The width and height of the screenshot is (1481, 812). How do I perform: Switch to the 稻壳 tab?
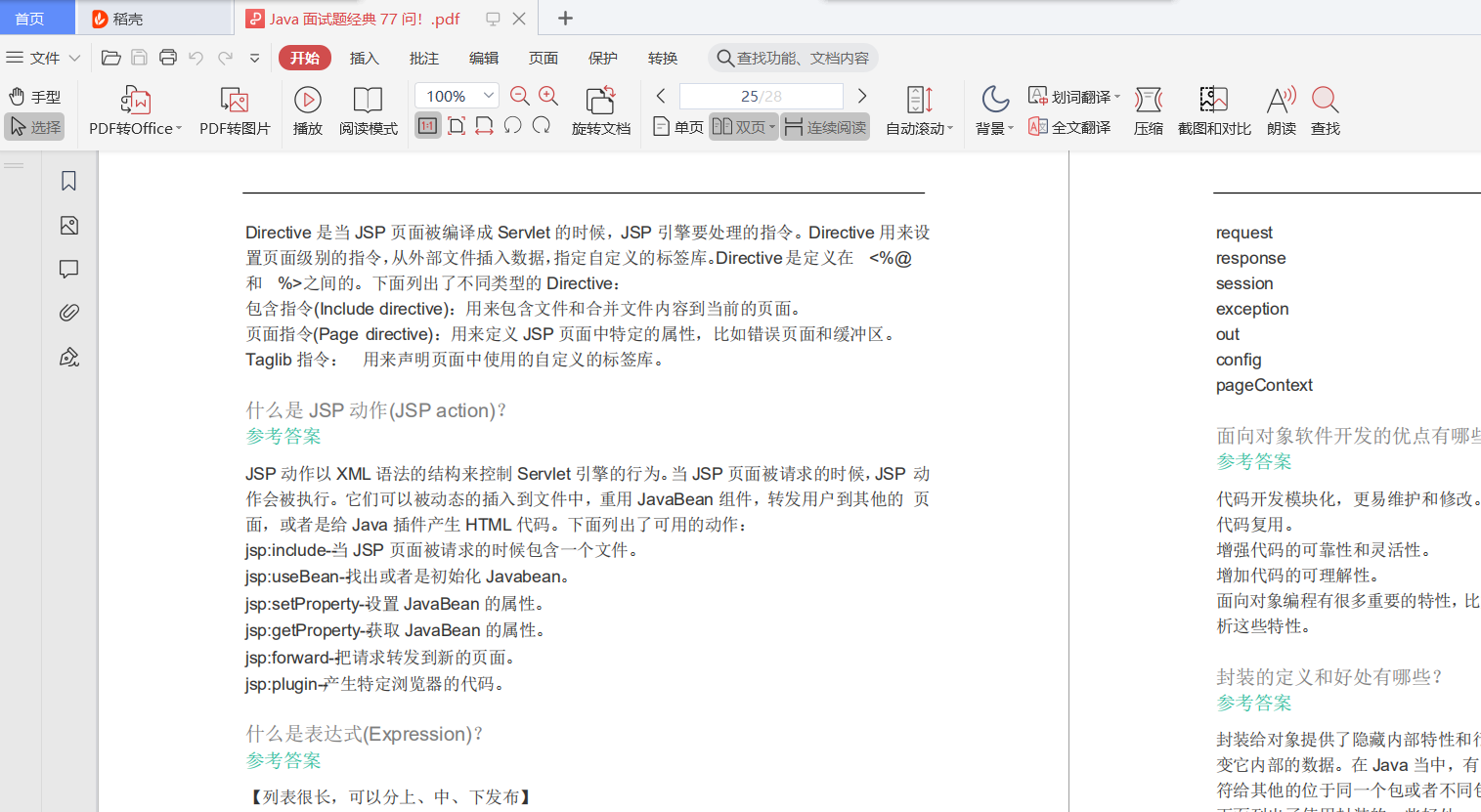[154, 19]
